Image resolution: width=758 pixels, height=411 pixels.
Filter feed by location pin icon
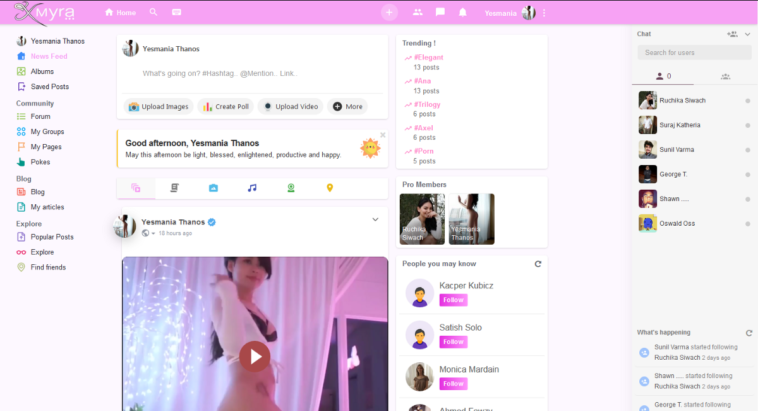329,188
